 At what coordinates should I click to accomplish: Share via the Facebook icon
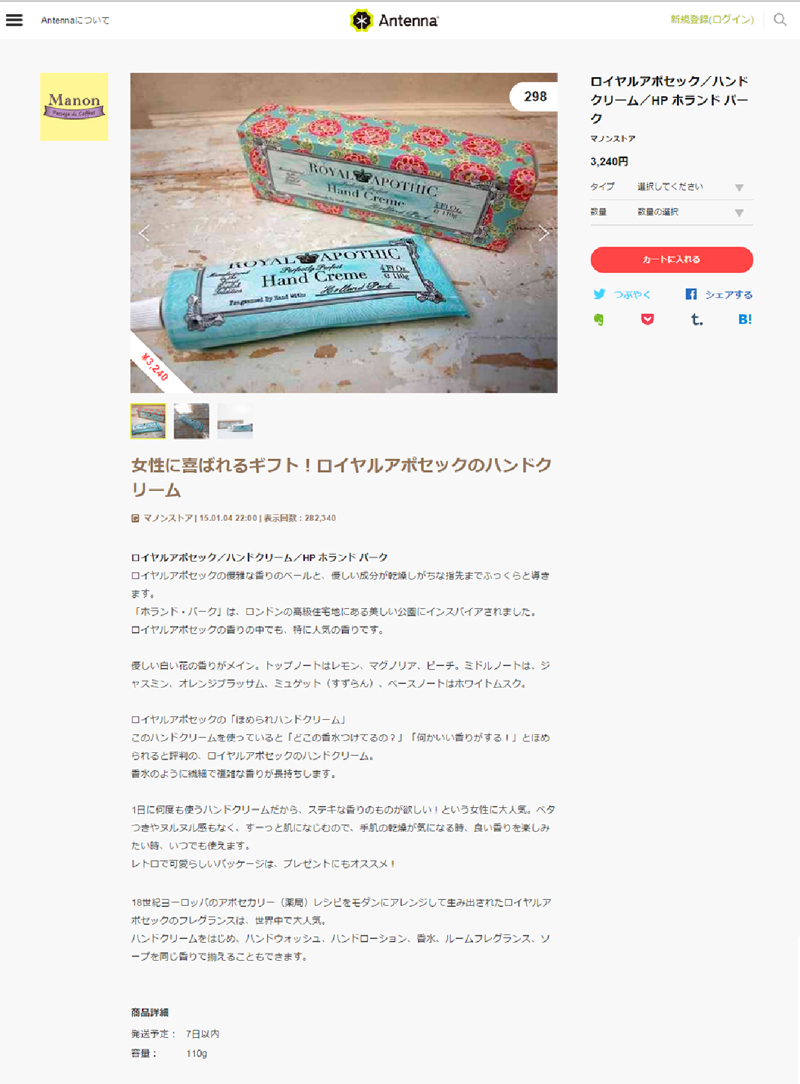coord(691,294)
